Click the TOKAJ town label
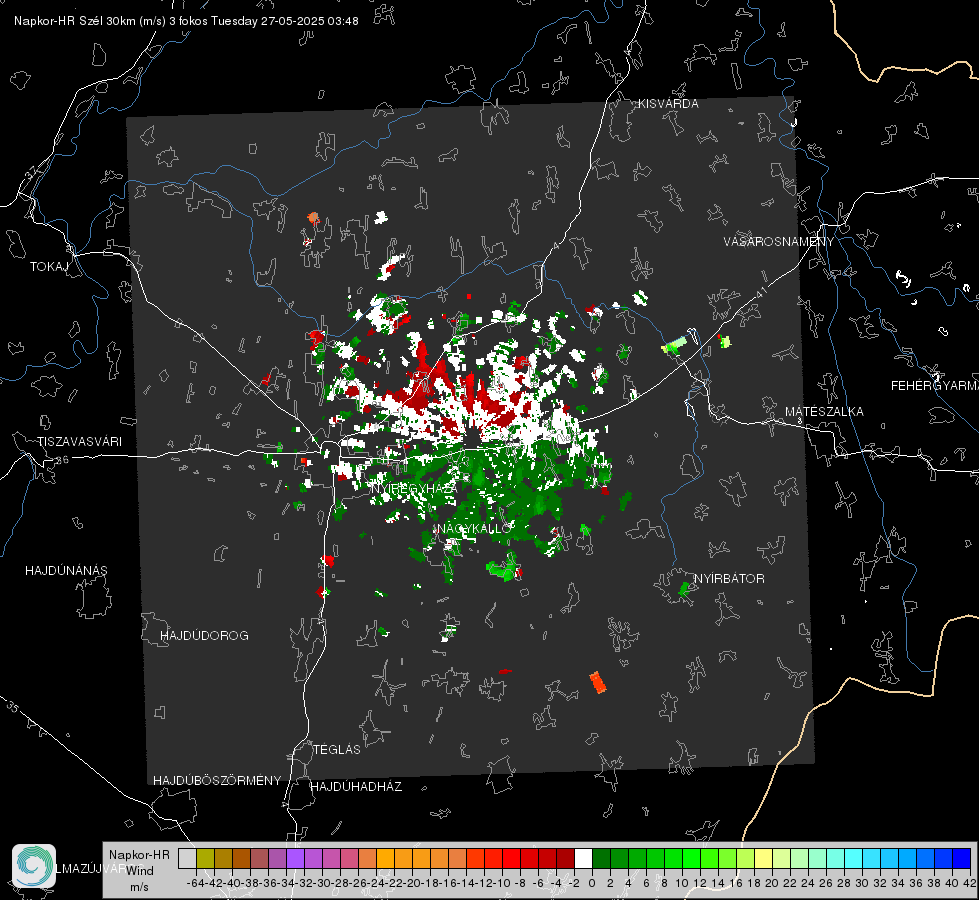The width and height of the screenshot is (979, 900). point(49,267)
